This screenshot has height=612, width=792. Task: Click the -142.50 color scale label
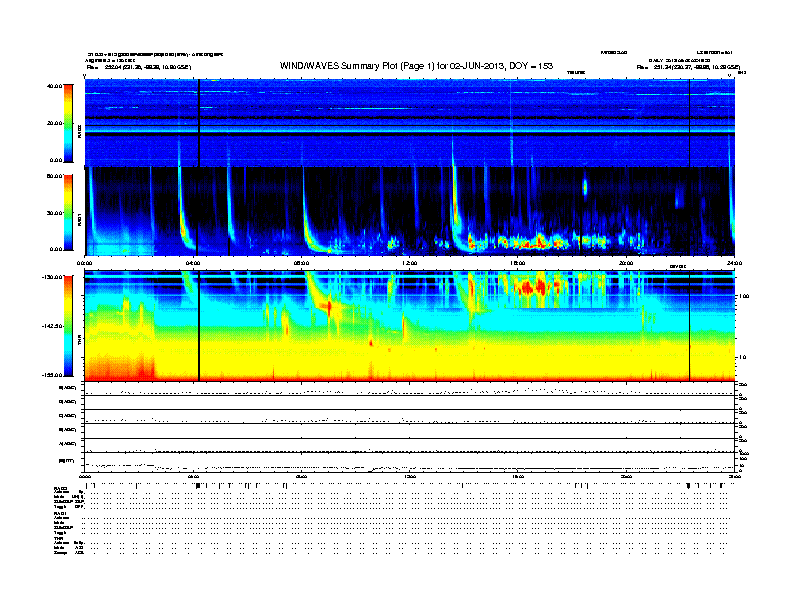pos(53,326)
